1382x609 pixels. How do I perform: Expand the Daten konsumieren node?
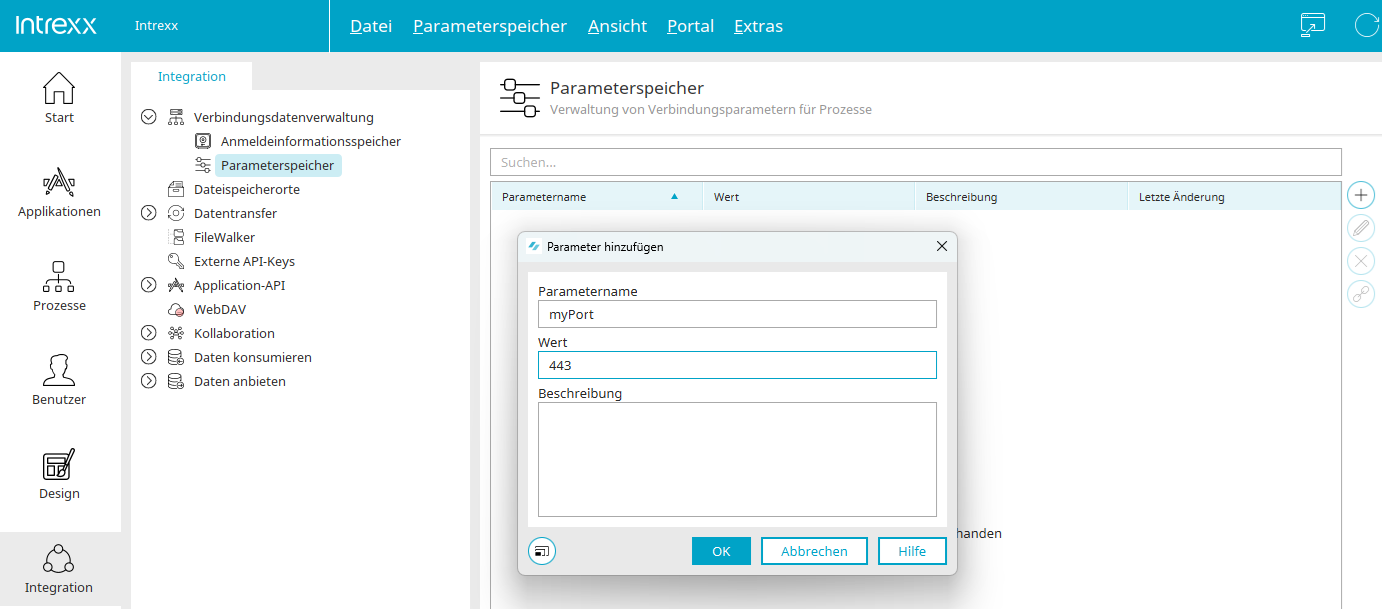coord(149,357)
